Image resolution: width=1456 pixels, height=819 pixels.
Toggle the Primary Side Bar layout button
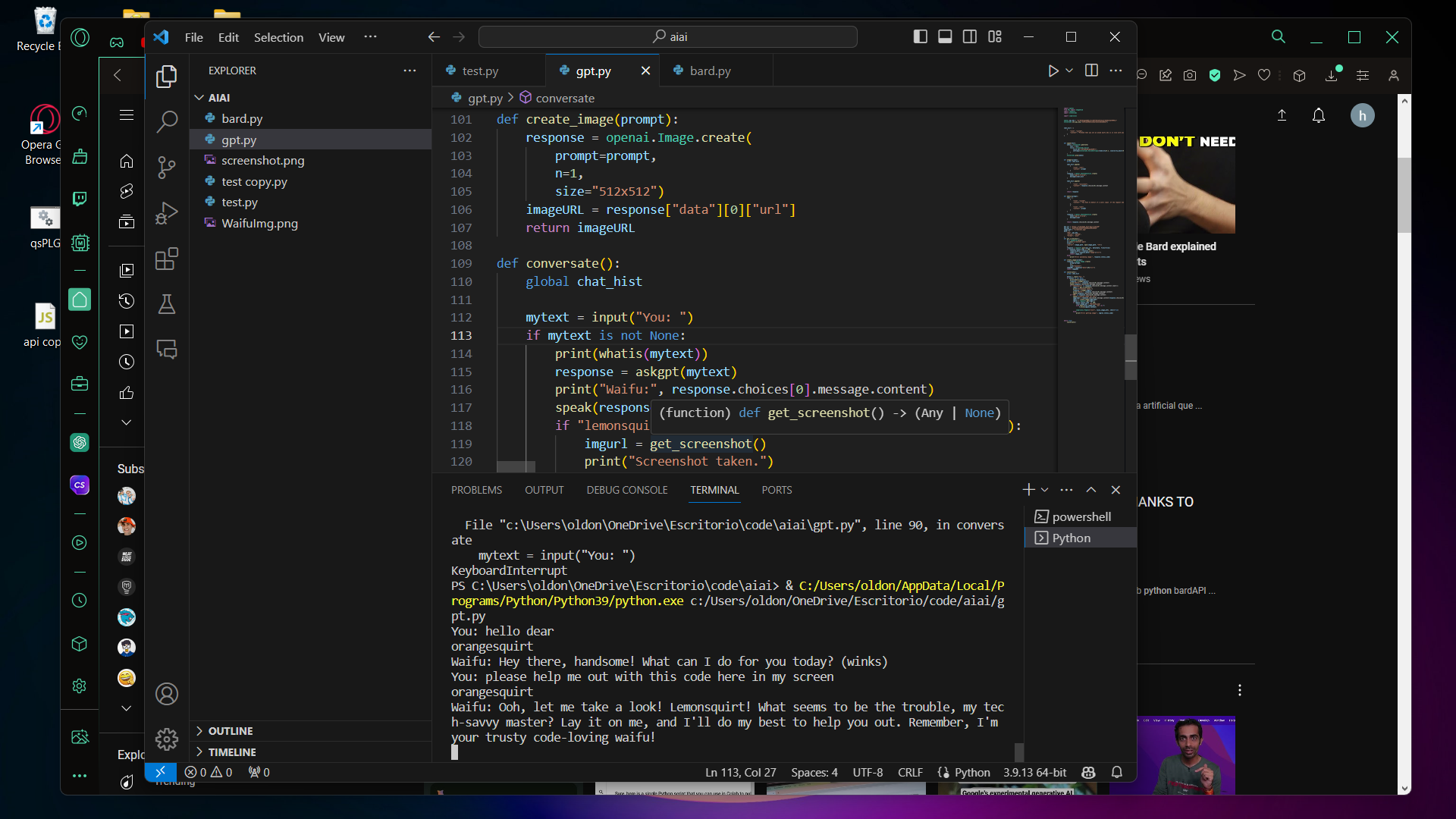[920, 36]
